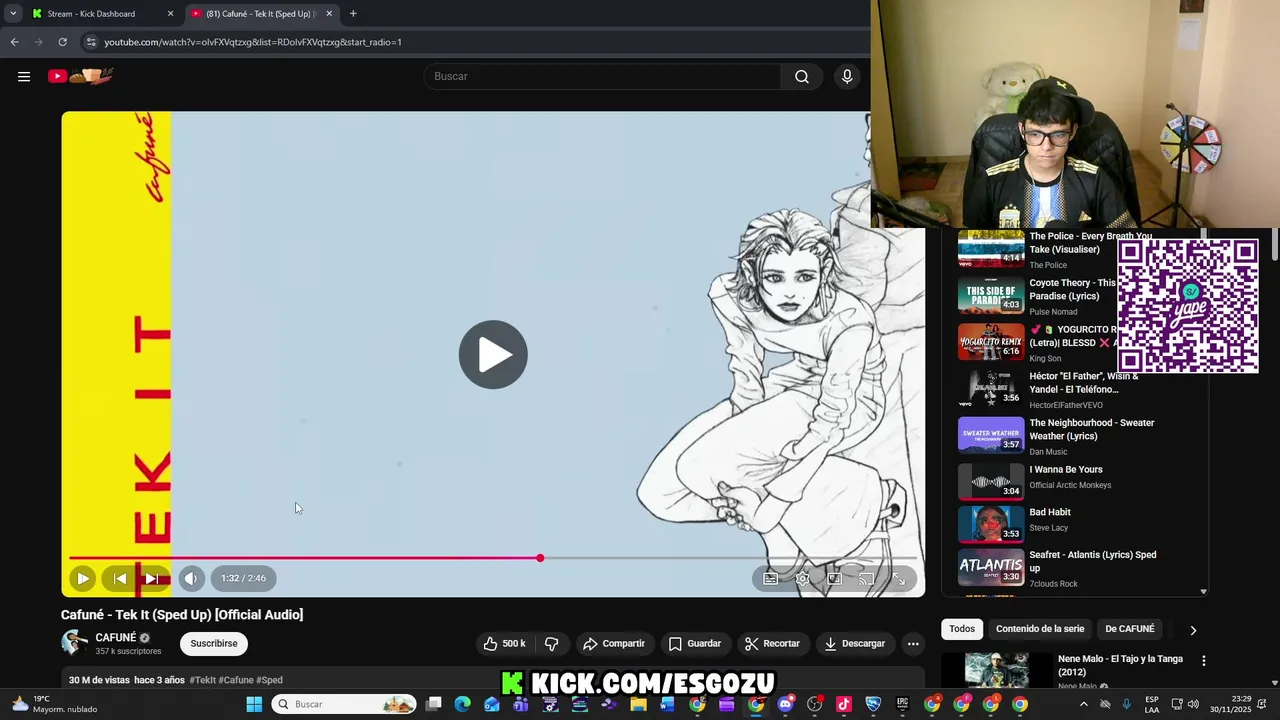The image size is (1280, 720).
Task: Click unplayed part of video progress bar
Action: coord(730,558)
